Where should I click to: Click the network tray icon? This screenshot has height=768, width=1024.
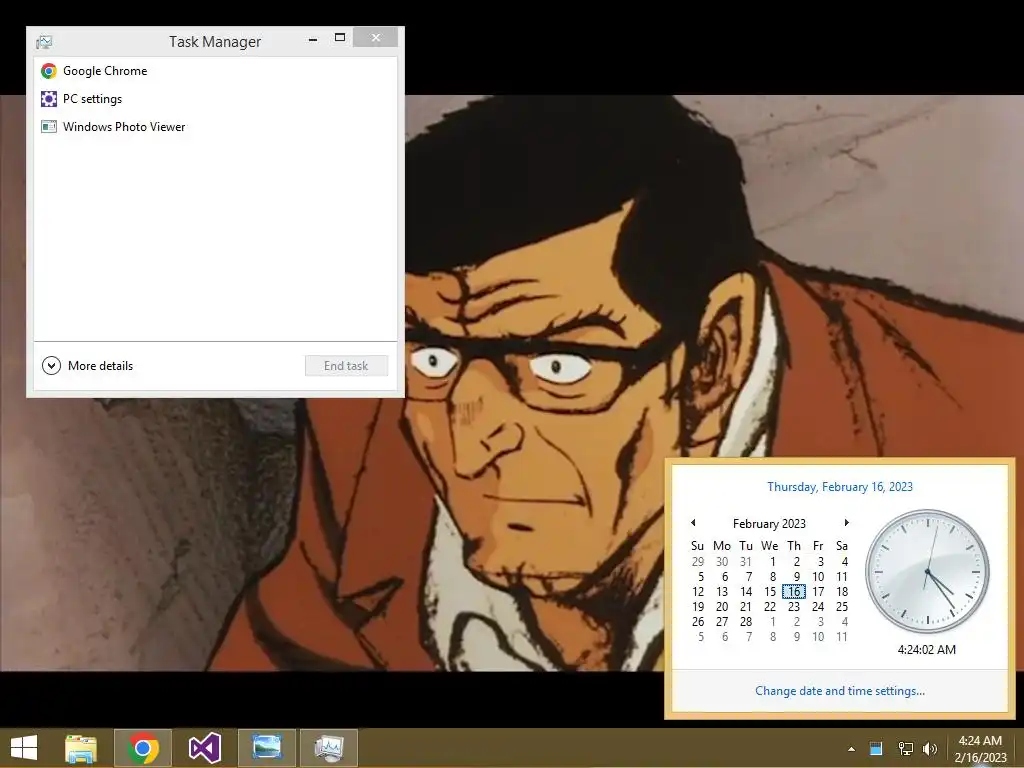(x=905, y=748)
